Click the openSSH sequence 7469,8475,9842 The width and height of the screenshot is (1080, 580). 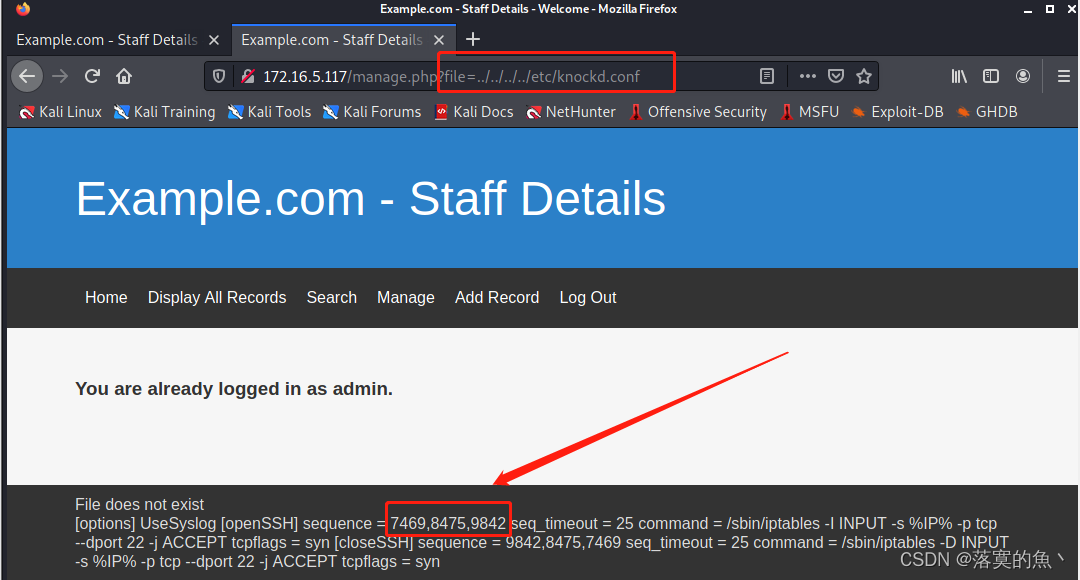point(448,524)
